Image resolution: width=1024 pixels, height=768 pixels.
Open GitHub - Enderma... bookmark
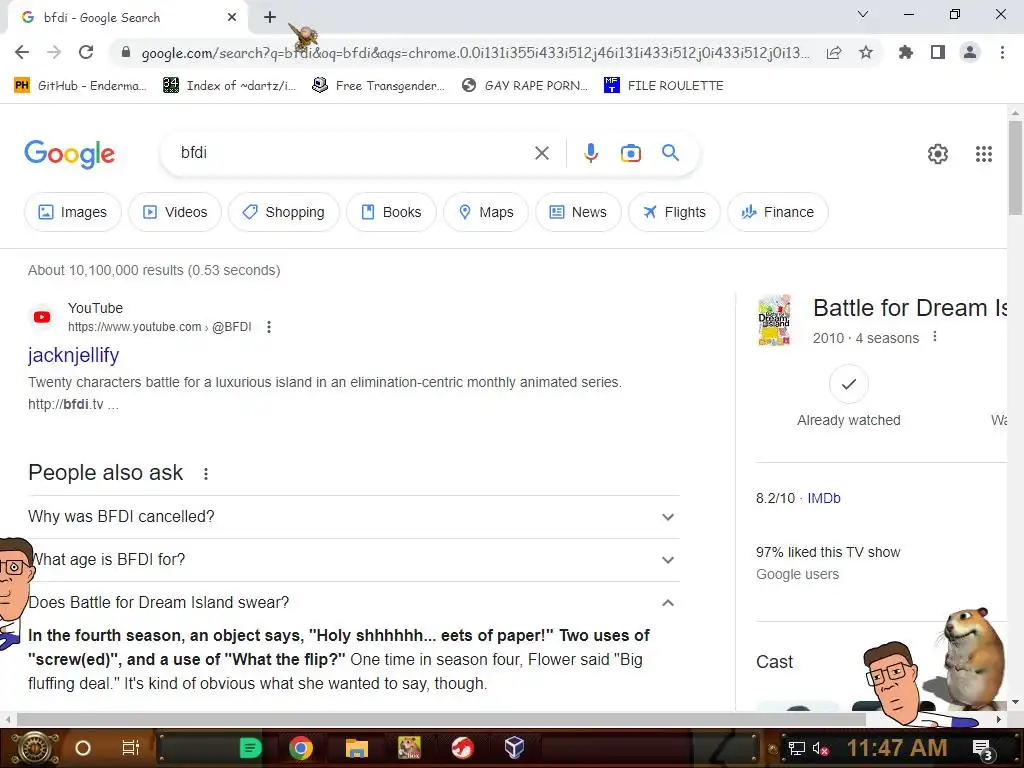click(x=80, y=86)
